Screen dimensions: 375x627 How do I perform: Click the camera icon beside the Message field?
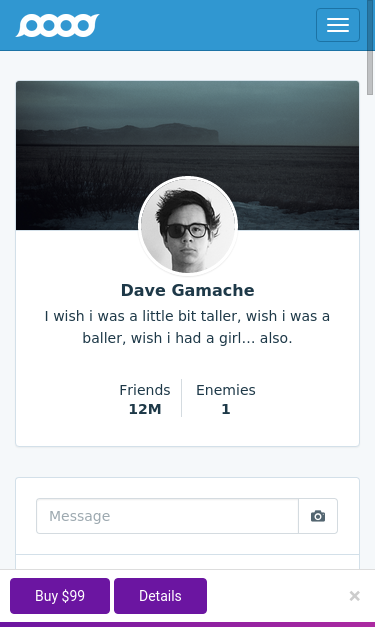(x=318, y=516)
